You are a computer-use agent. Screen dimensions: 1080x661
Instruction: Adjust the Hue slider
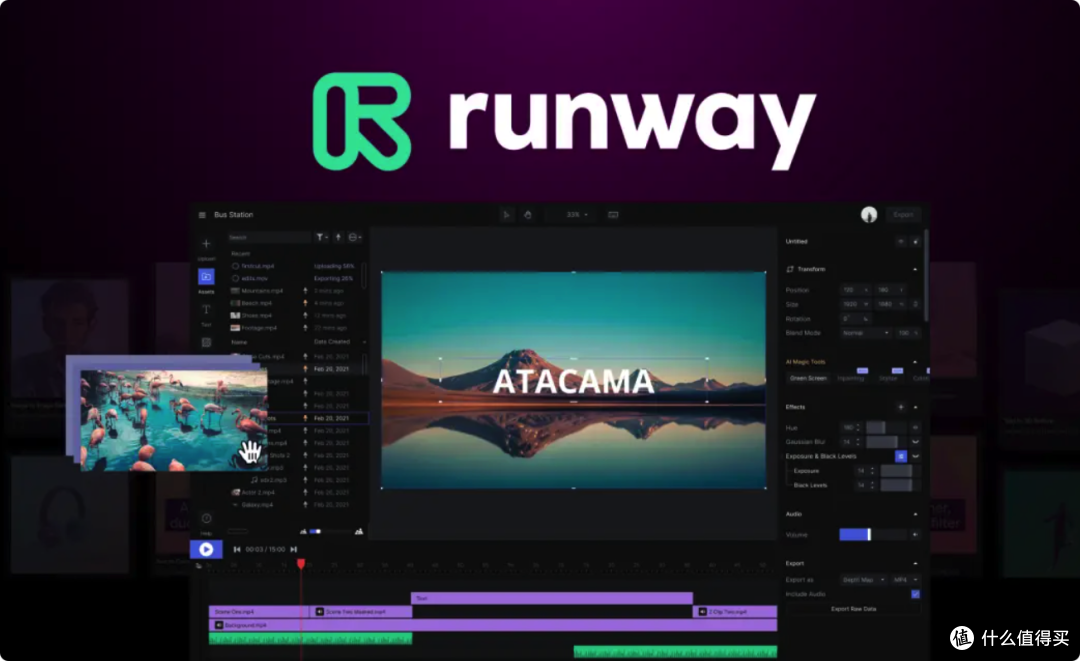click(x=886, y=428)
